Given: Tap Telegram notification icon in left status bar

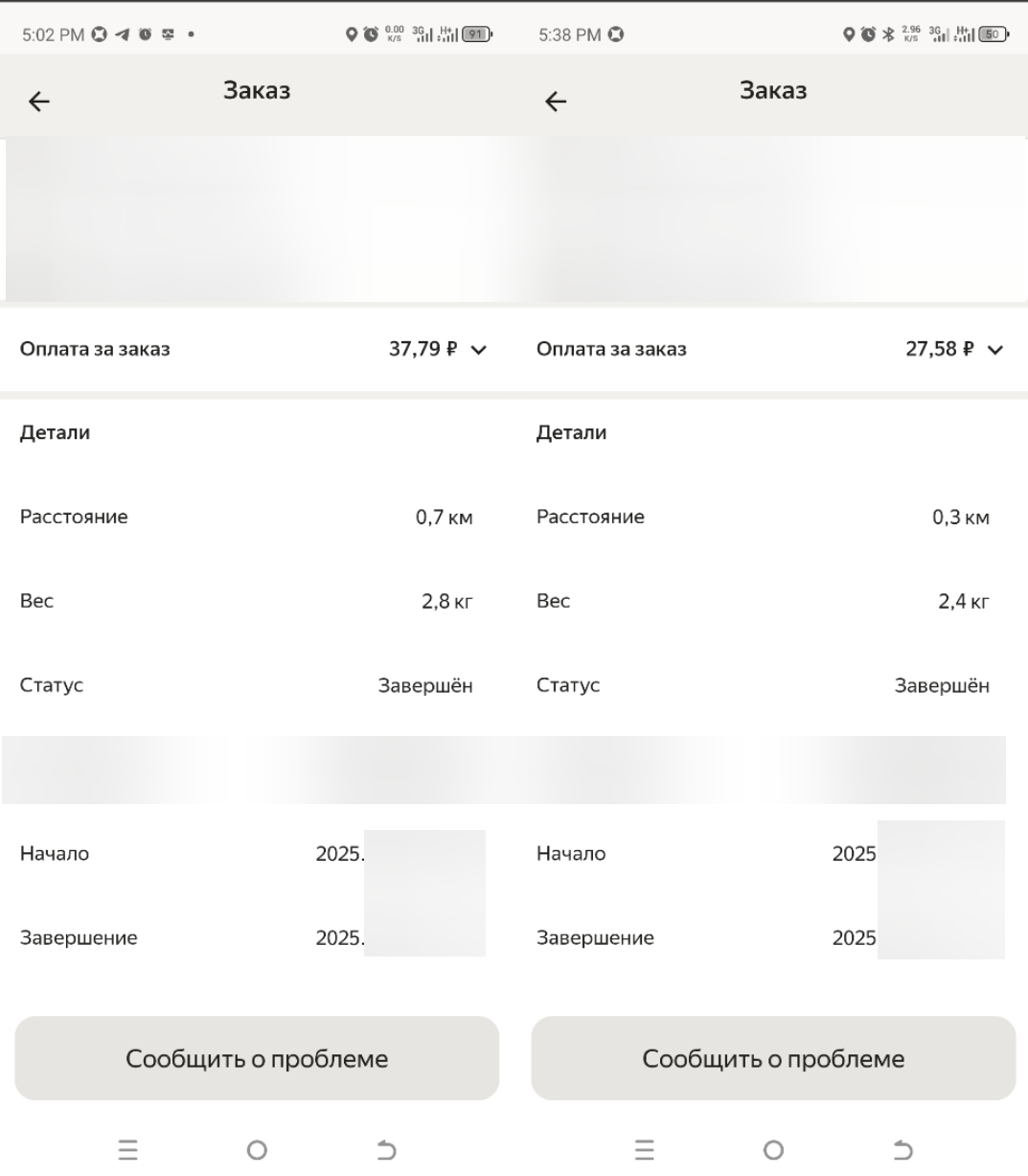Looking at the screenshot, I should click(123, 35).
